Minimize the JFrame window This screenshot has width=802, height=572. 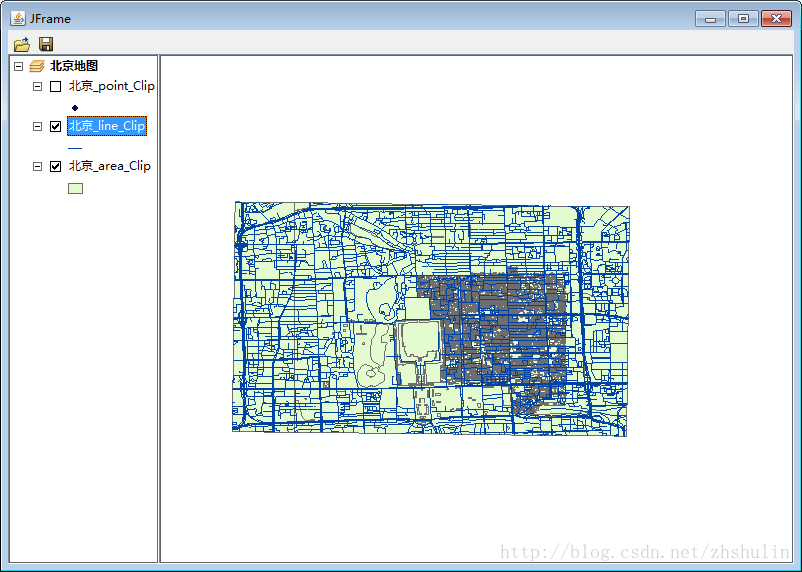click(710, 18)
